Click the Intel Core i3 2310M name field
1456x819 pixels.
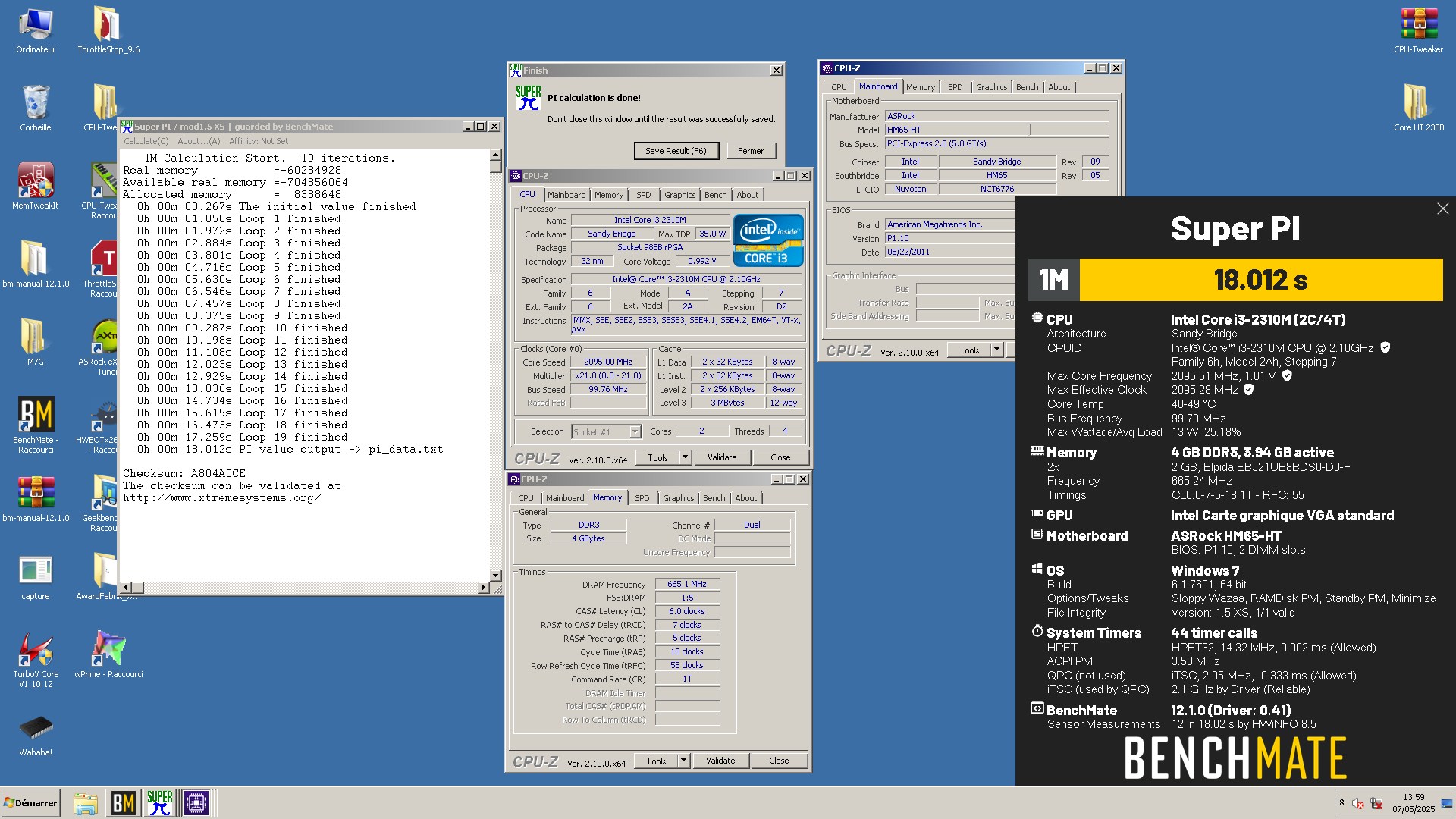pyautogui.click(x=650, y=220)
